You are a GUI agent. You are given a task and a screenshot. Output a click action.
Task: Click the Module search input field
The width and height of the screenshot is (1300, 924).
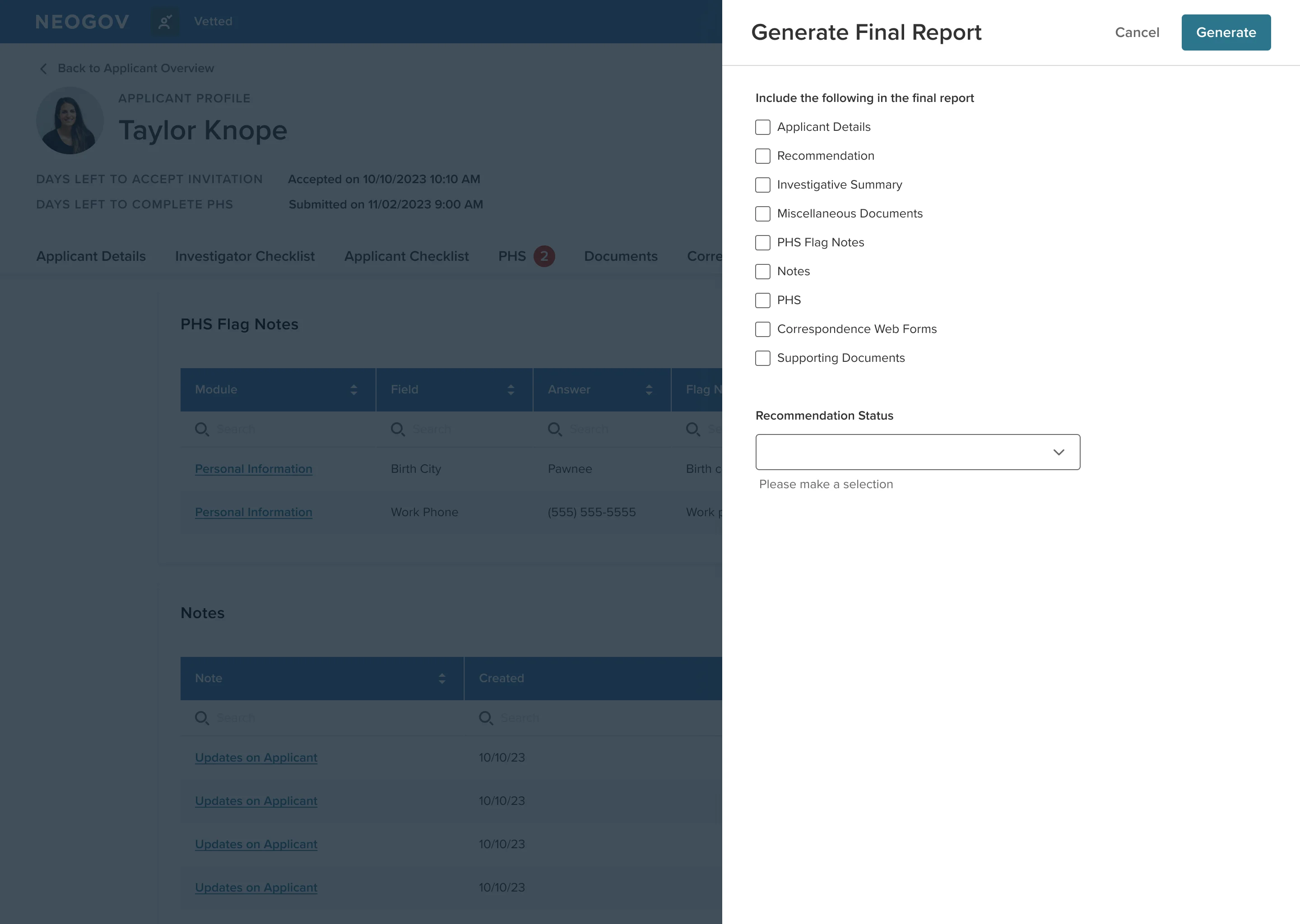[278, 429]
